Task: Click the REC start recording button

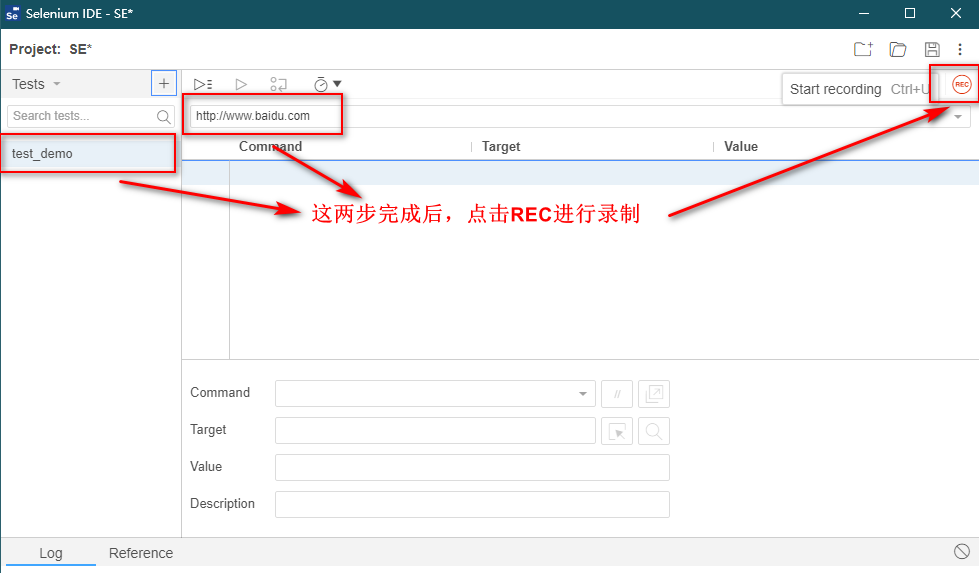Action: click(x=961, y=85)
